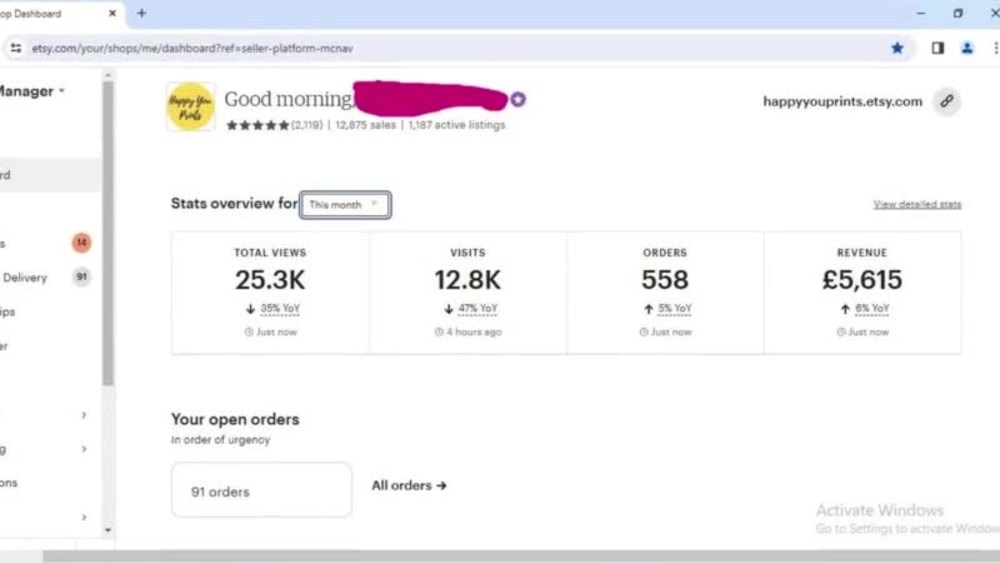Open the 'This month' stats period dropdown

[x=345, y=205]
